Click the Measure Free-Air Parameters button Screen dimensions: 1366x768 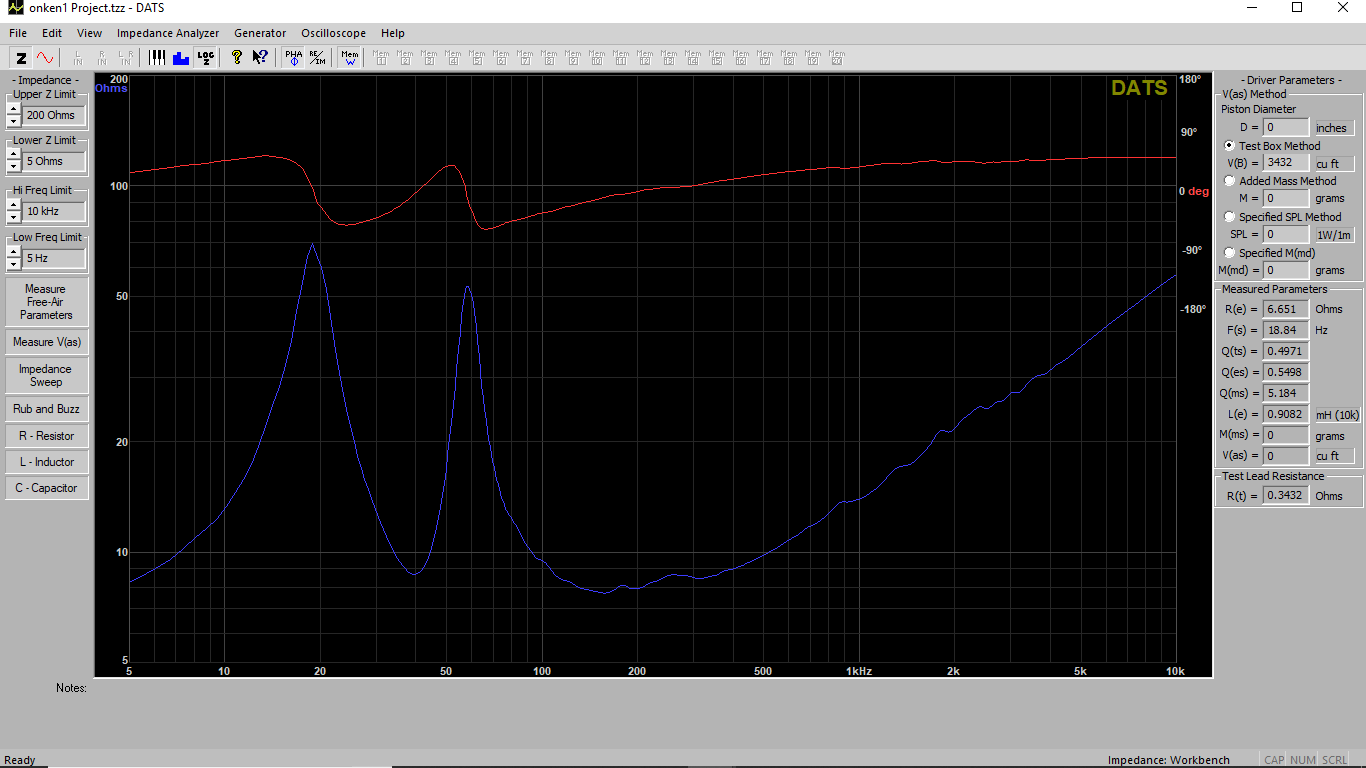[x=46, y=302]
